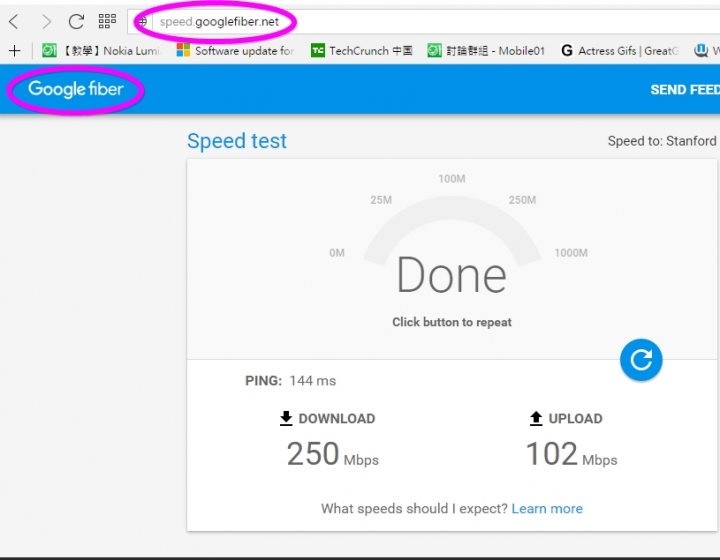Open the 討論群組 - Mobile01 bookmark
Viewport: 720px width, 560px height.
(486, 50)
